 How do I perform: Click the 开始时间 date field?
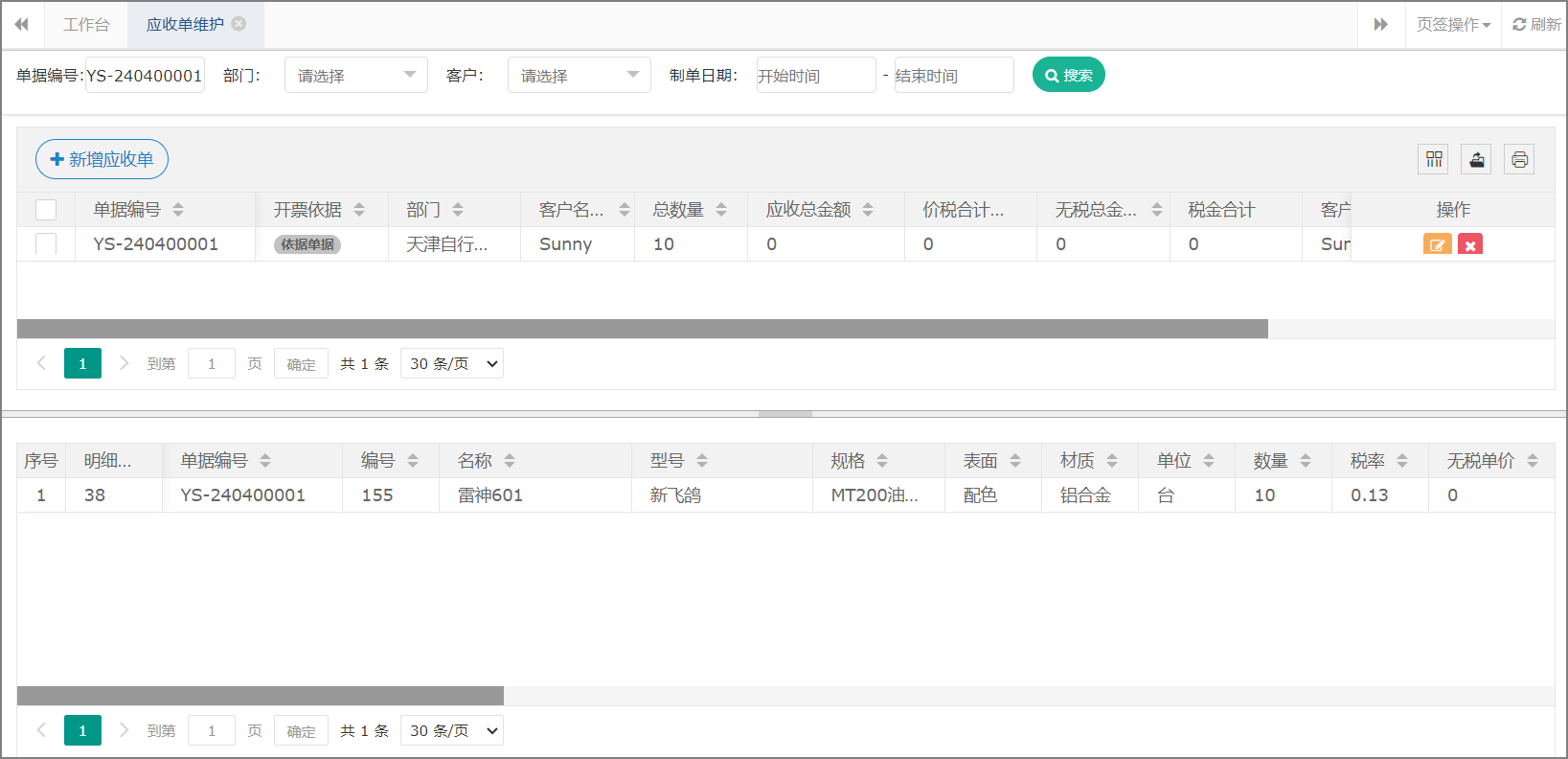815,75
